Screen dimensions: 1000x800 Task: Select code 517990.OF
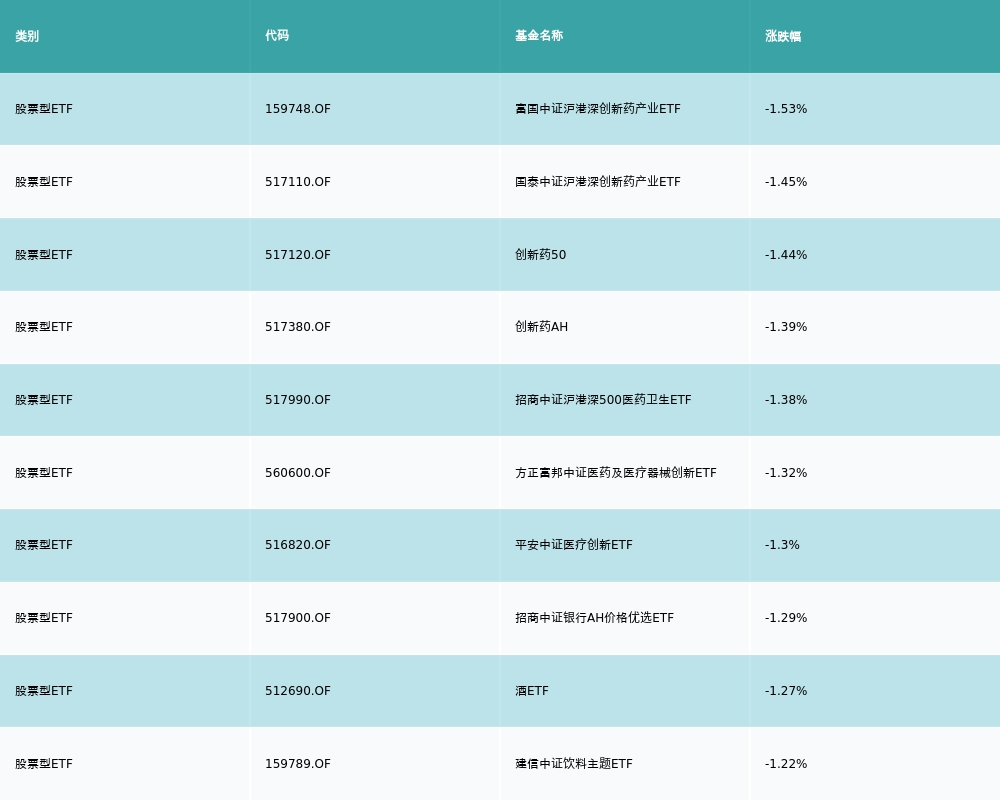pyautogui.click(x=298, y=400)
